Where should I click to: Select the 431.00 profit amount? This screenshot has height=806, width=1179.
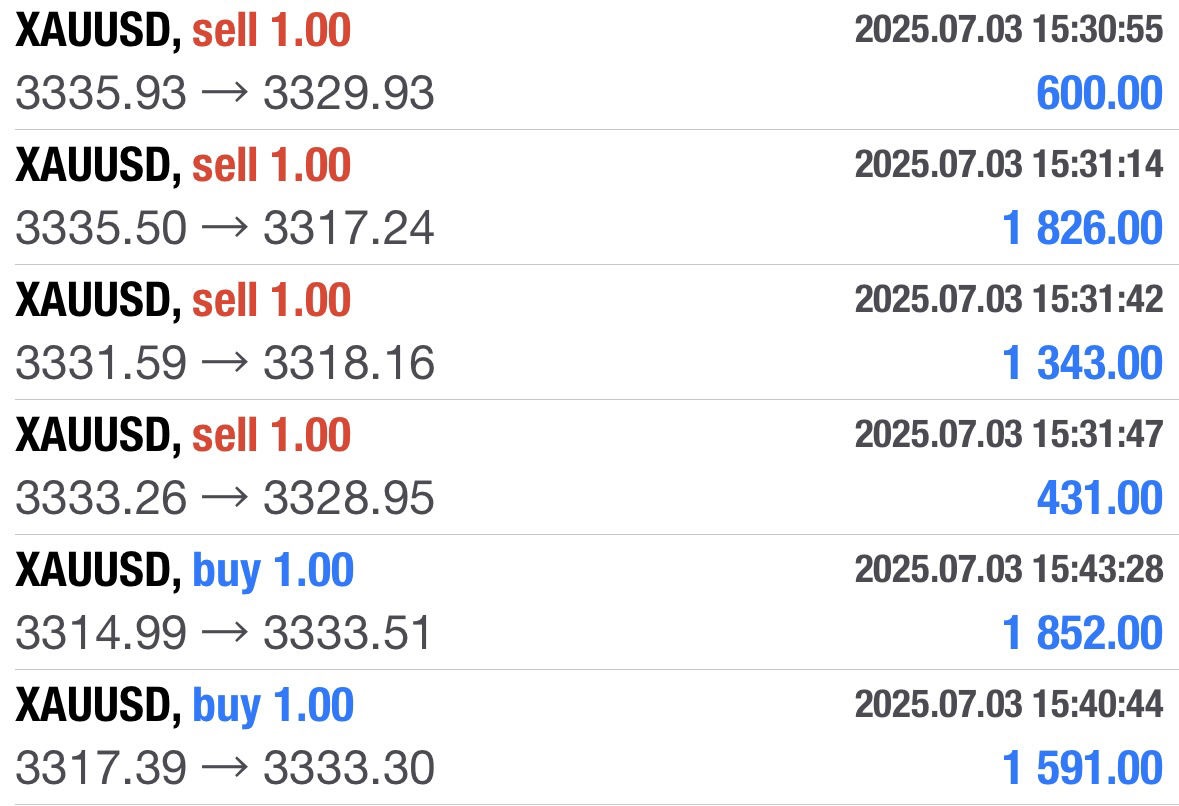click(1100, 498)
